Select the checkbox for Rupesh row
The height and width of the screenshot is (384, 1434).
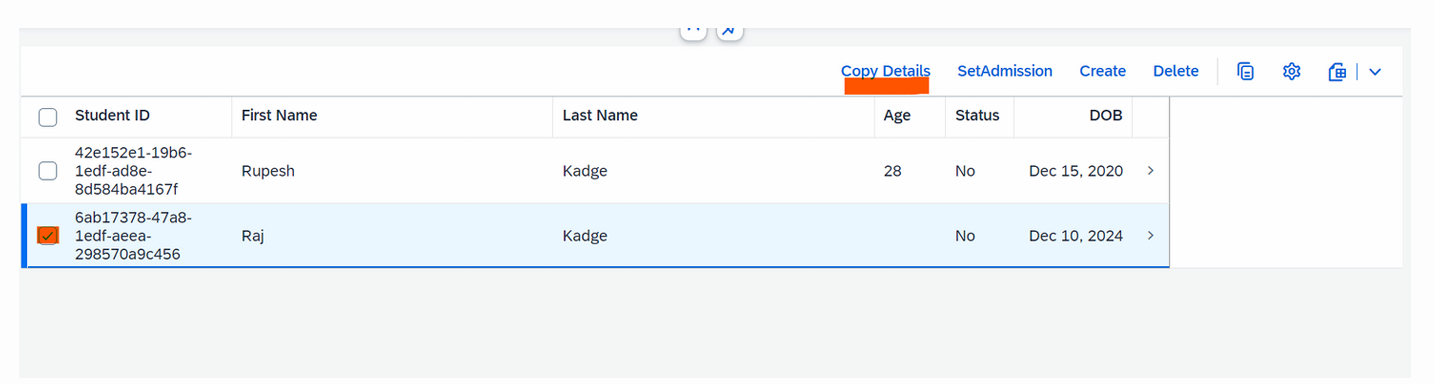[48, 171]
